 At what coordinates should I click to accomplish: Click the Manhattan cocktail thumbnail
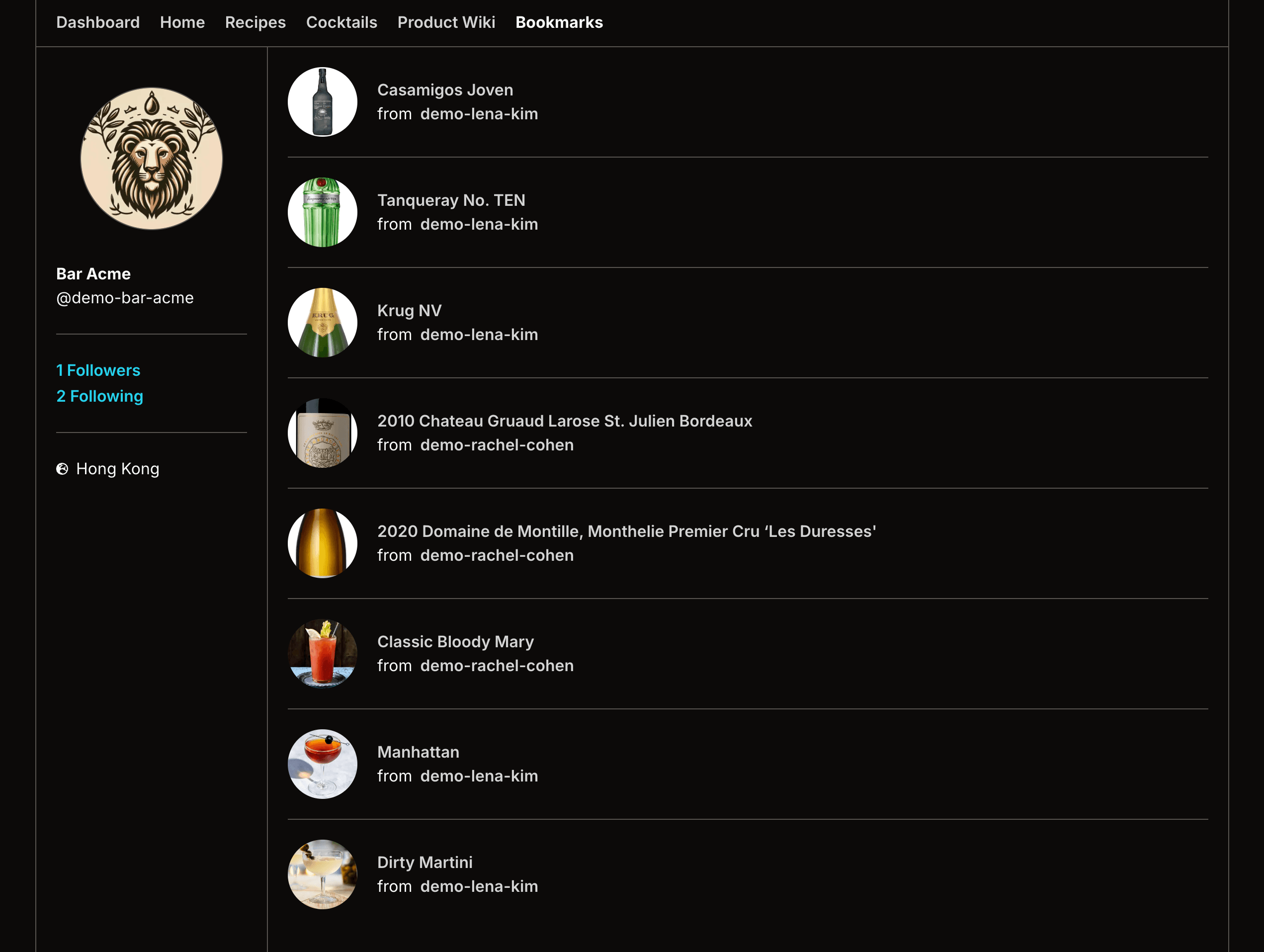point(322,764)
